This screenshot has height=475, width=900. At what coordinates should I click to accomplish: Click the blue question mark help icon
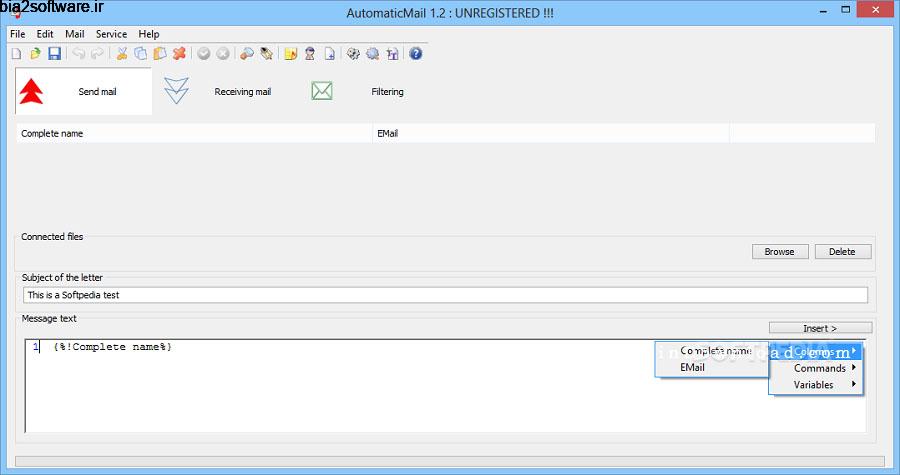416,54
